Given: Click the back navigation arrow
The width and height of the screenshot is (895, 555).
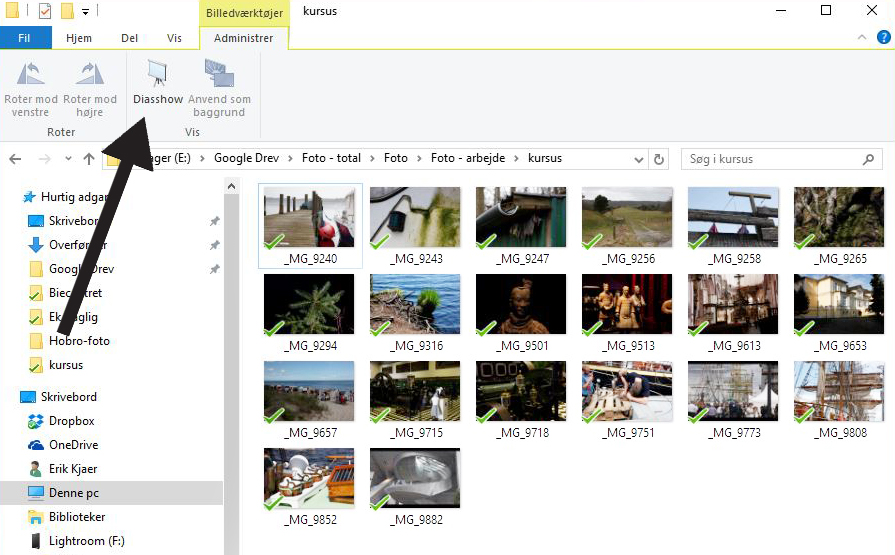Looking at the screenshot, I should [x=16, y=159].
